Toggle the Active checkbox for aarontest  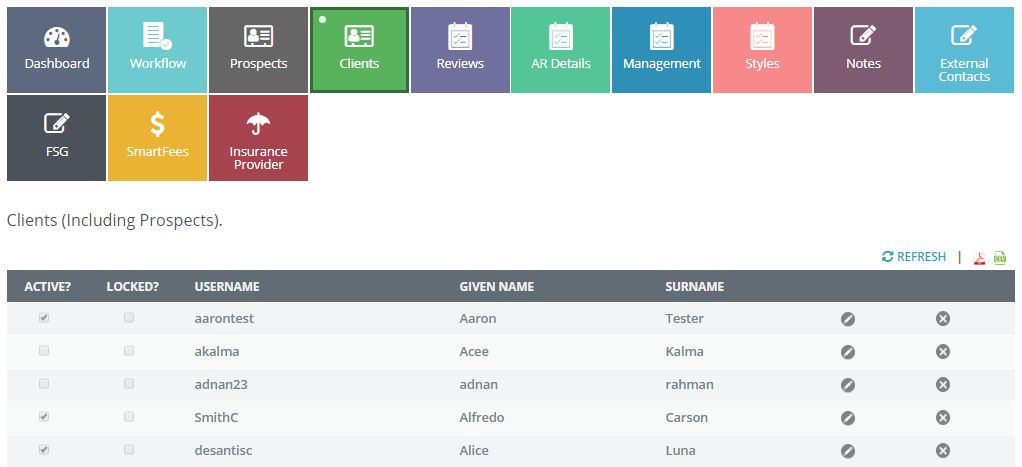pos(44,318)
